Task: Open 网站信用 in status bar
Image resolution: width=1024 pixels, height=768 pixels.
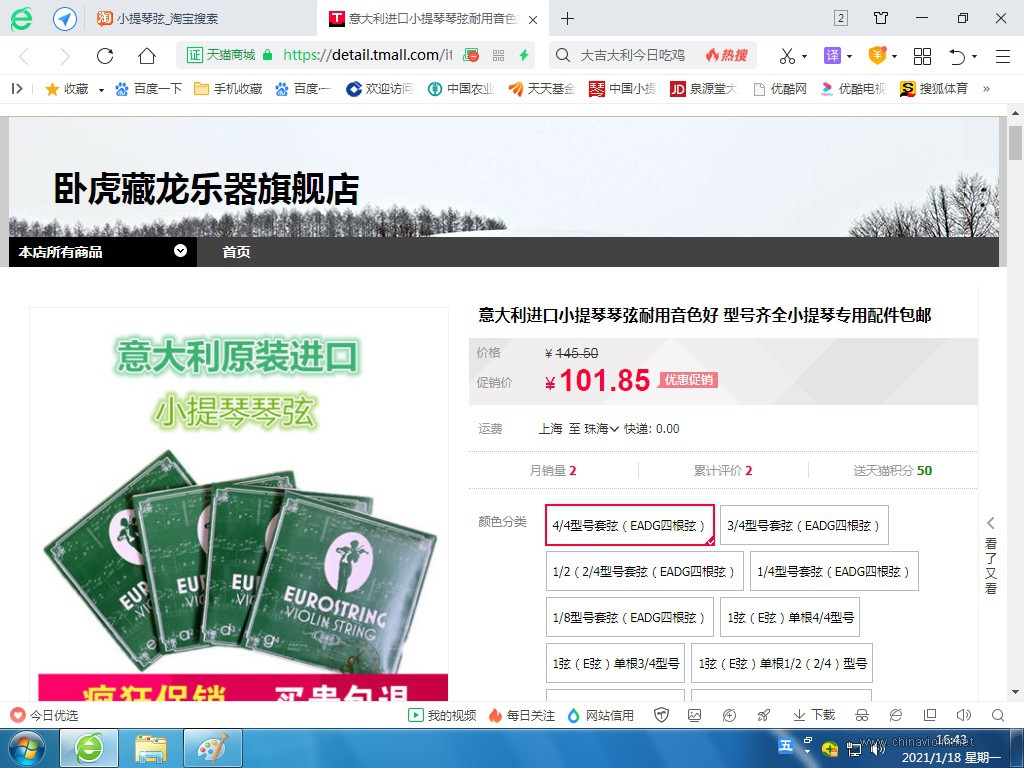Action: 601,715
